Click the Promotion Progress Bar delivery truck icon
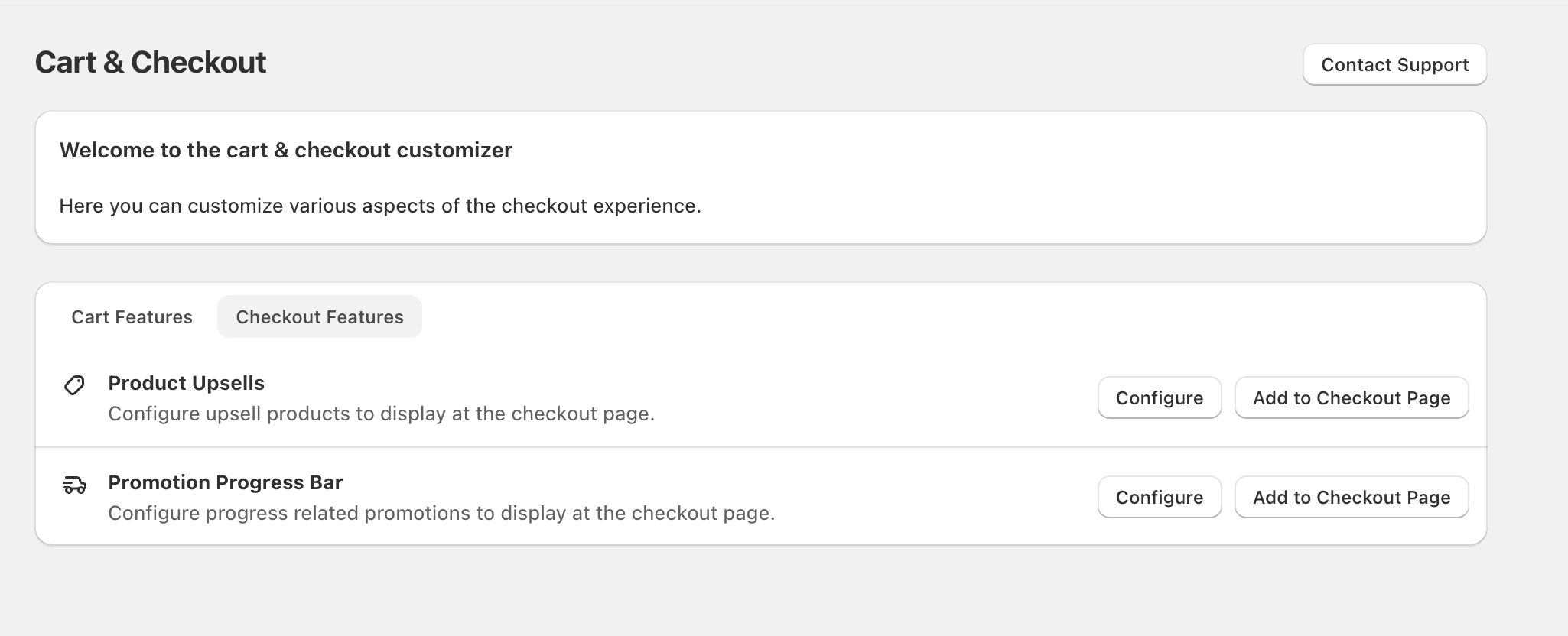Viewport: 1568px width, 636px height. point(74,485)
